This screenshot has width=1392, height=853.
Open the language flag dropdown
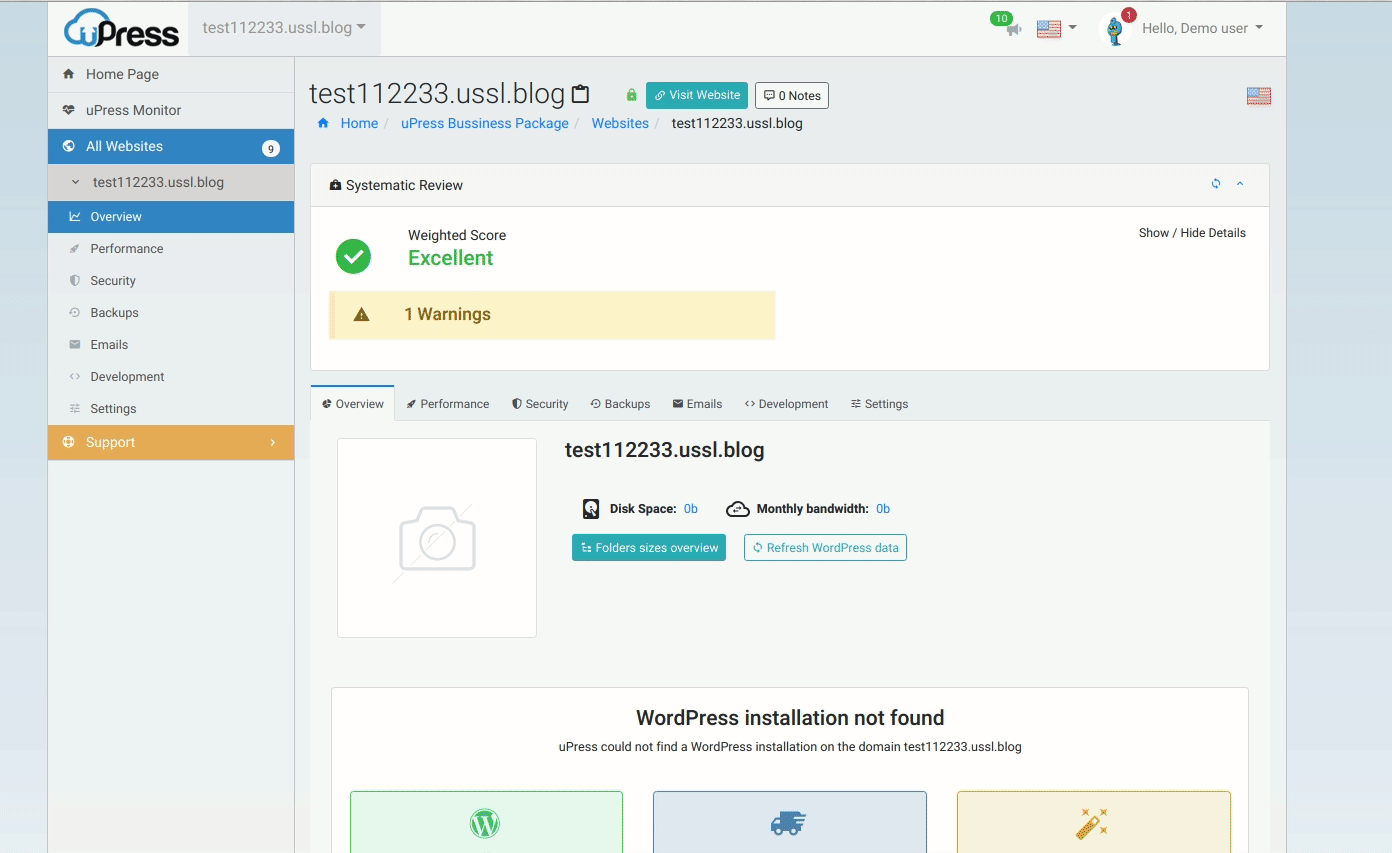[x=1057, y=28]
